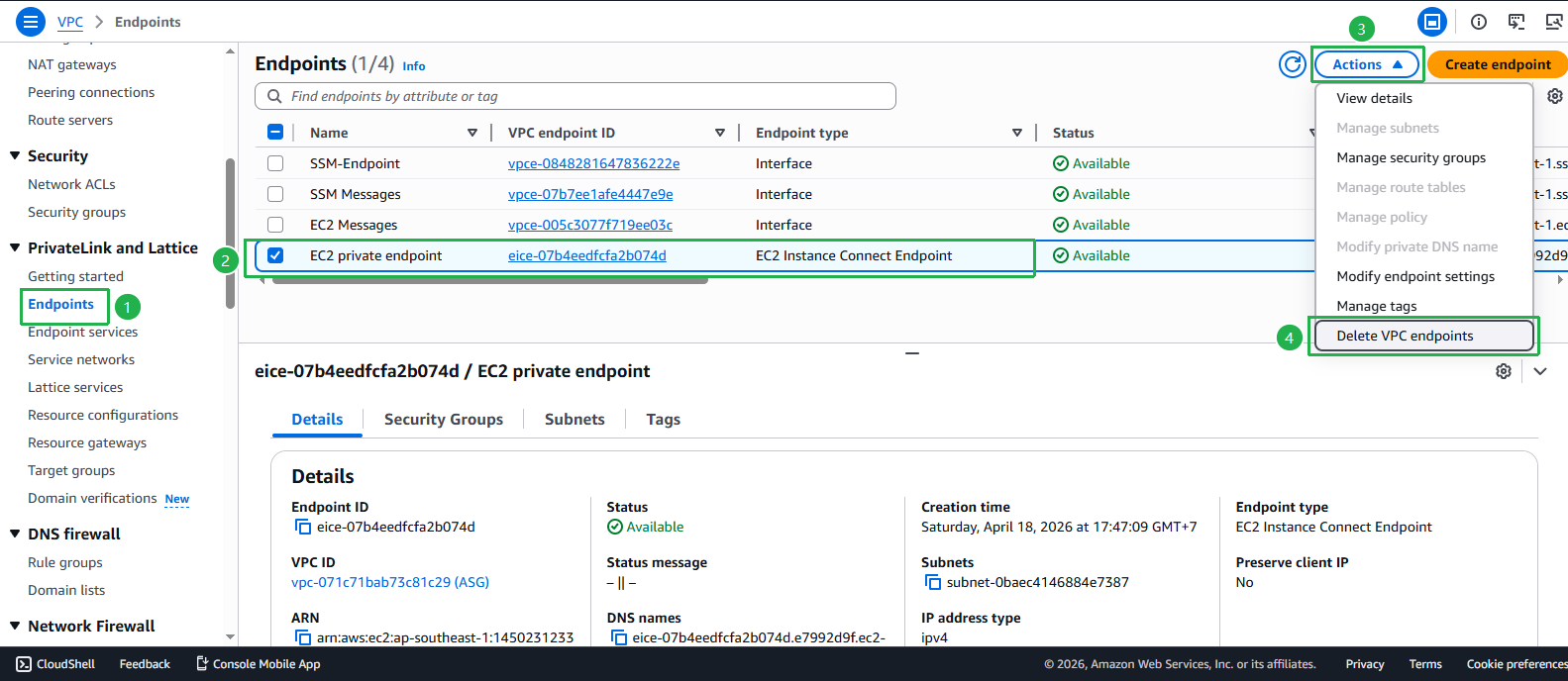Collapse the DNS firewall sidebar section
The height and width of the screenshot is (681, 1568).
[15, 534]
